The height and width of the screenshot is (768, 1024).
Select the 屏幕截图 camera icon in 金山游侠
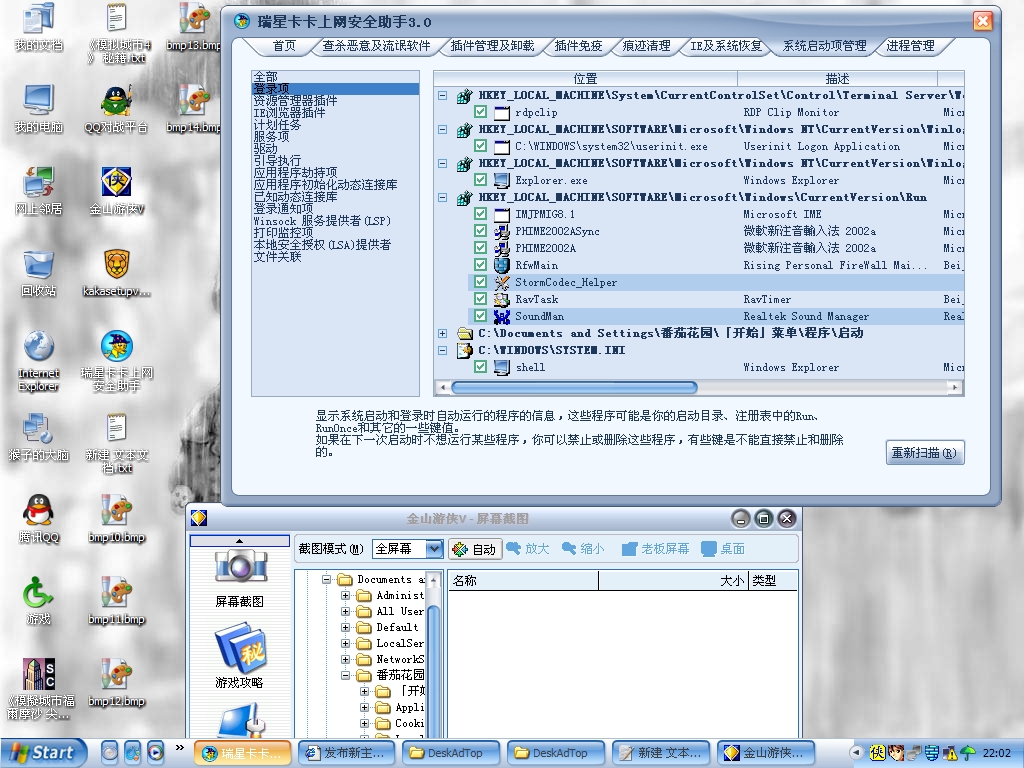pos(240,567)
